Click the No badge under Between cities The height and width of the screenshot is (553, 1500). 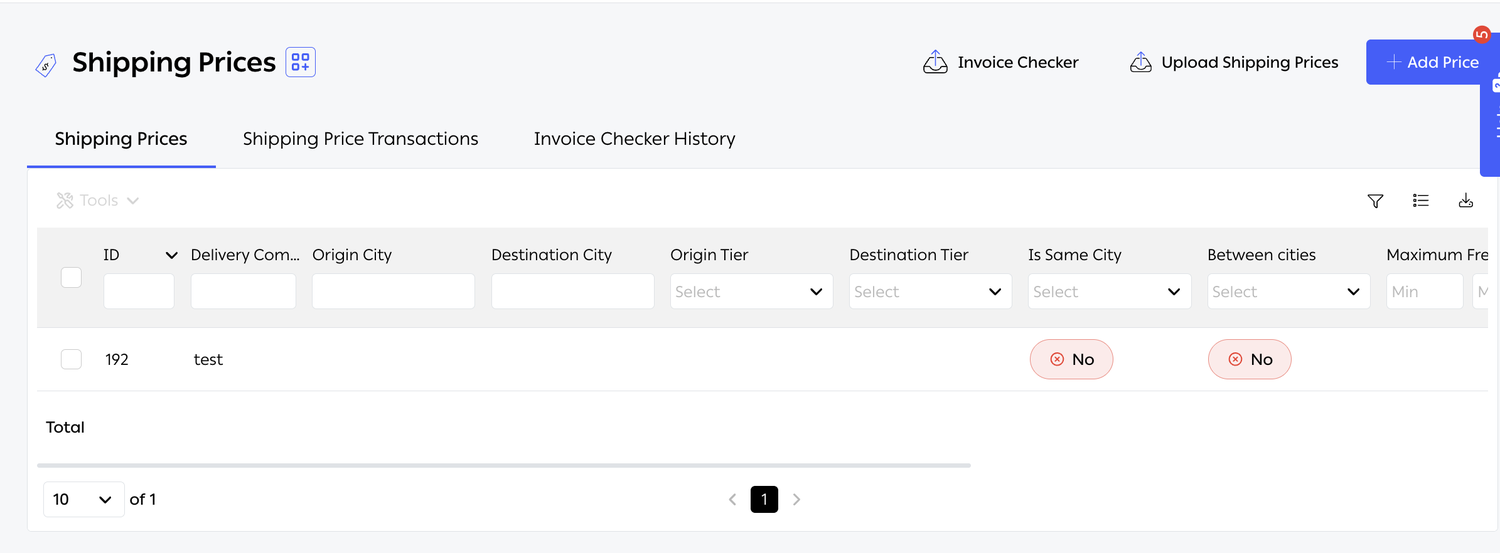click(1249, 359)
